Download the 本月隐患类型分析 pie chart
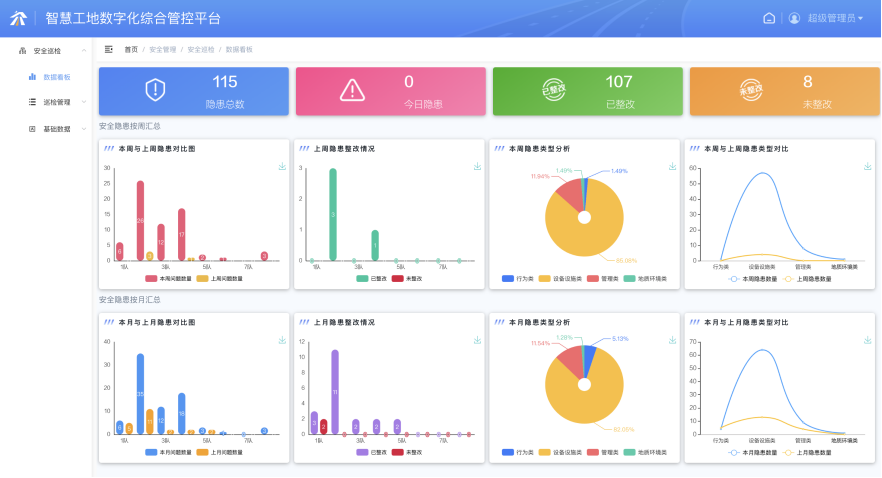 tap(672, 340)
